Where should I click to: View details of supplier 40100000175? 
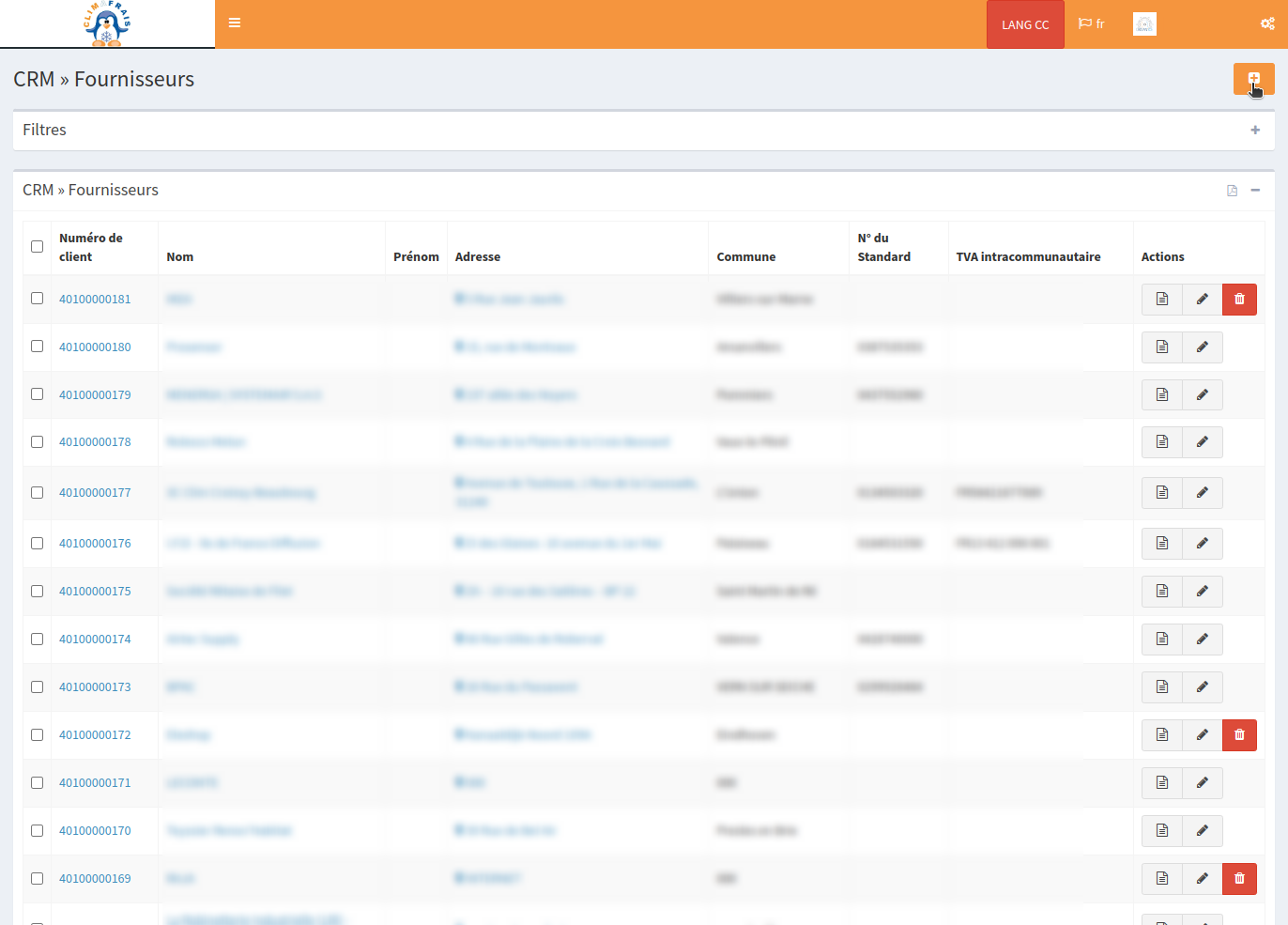(1161, 592)
